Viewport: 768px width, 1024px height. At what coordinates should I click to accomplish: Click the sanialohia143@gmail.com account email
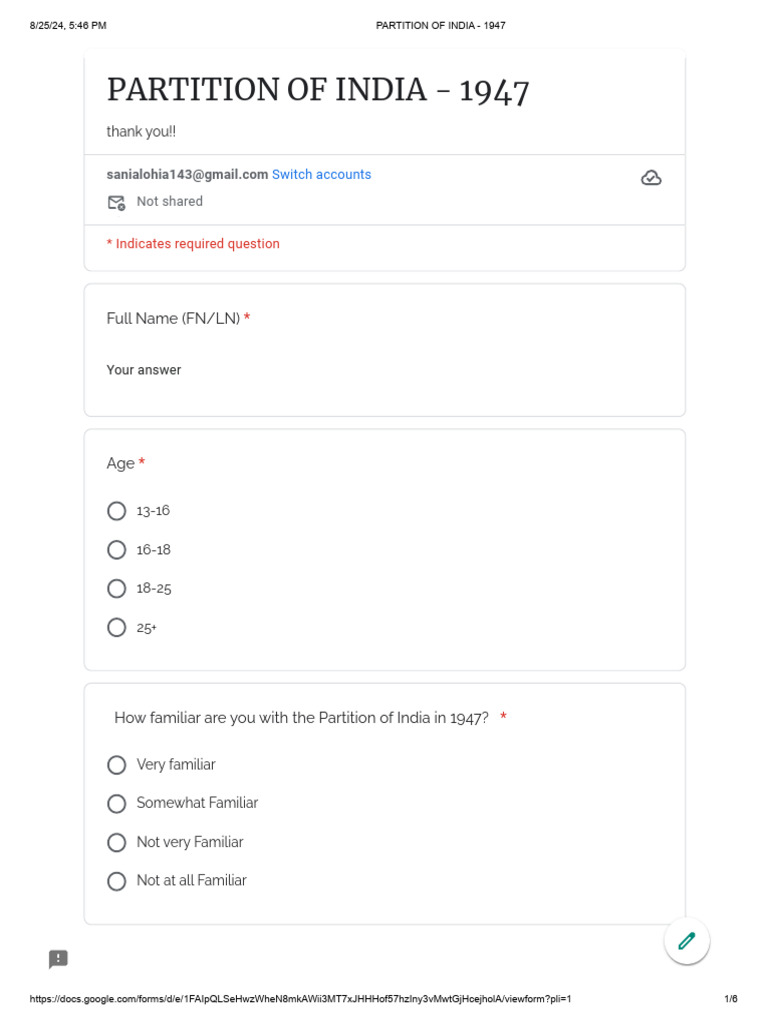[x=187, y=174]
